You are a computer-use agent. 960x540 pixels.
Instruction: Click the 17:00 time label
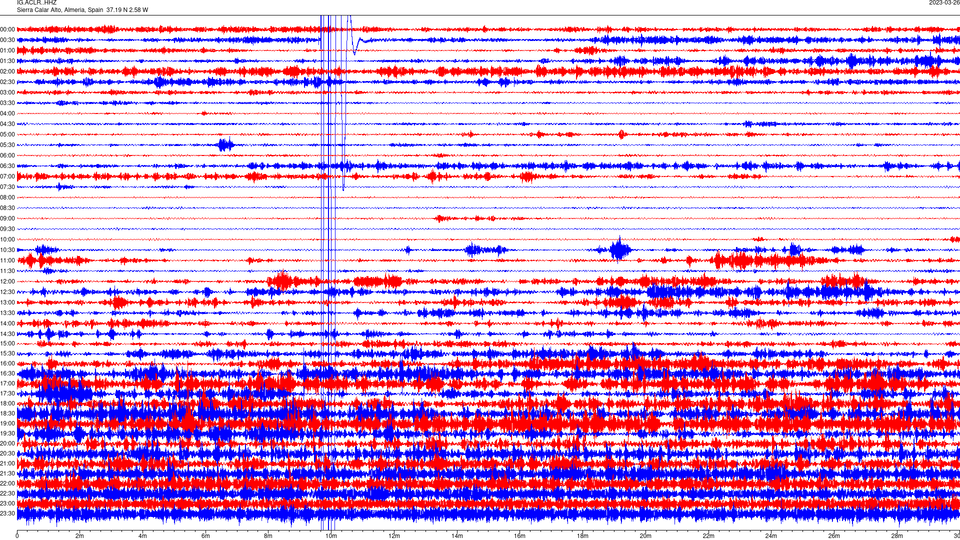(7, 383)
